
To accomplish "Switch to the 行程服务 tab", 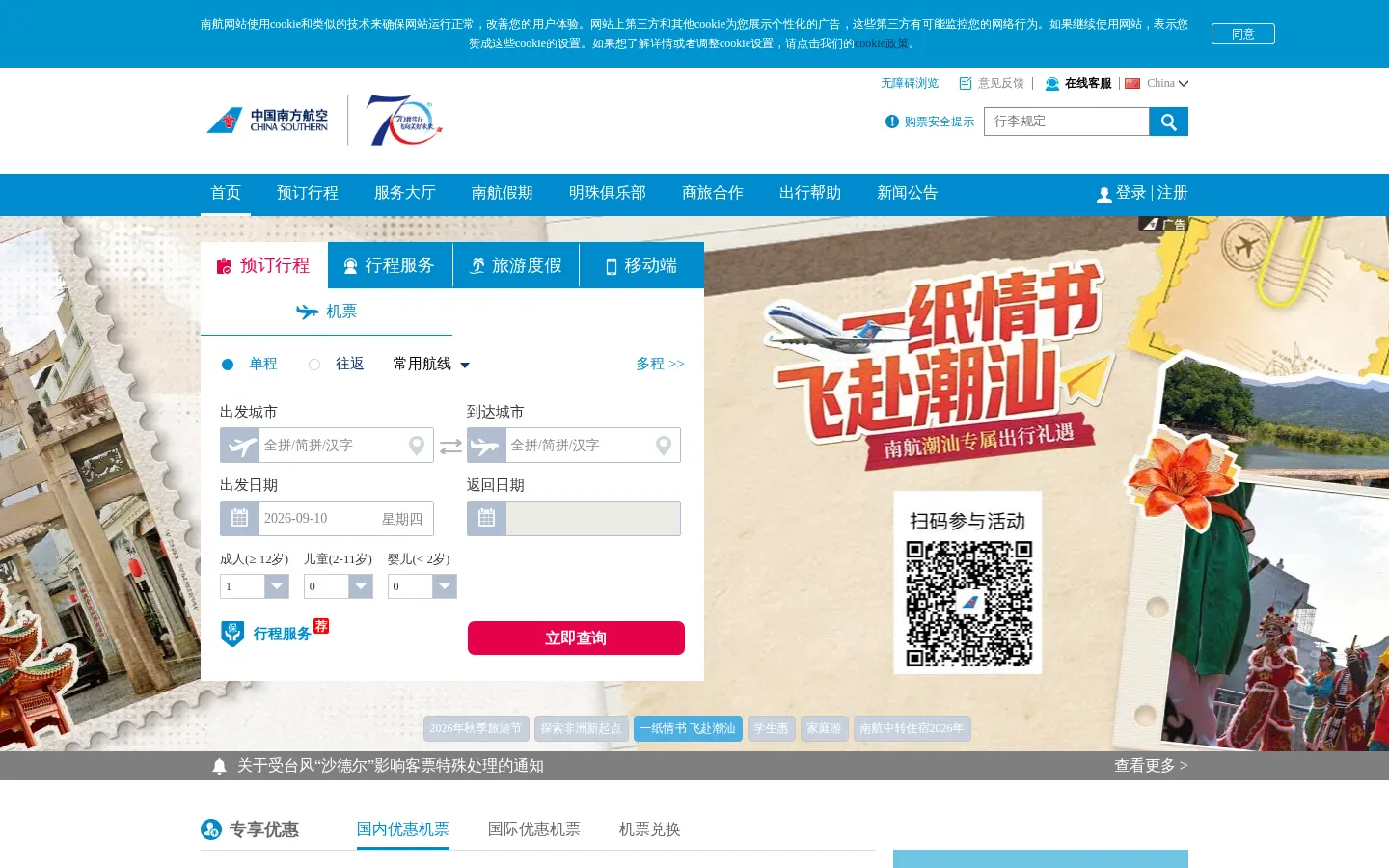I will tap(390, 265).
